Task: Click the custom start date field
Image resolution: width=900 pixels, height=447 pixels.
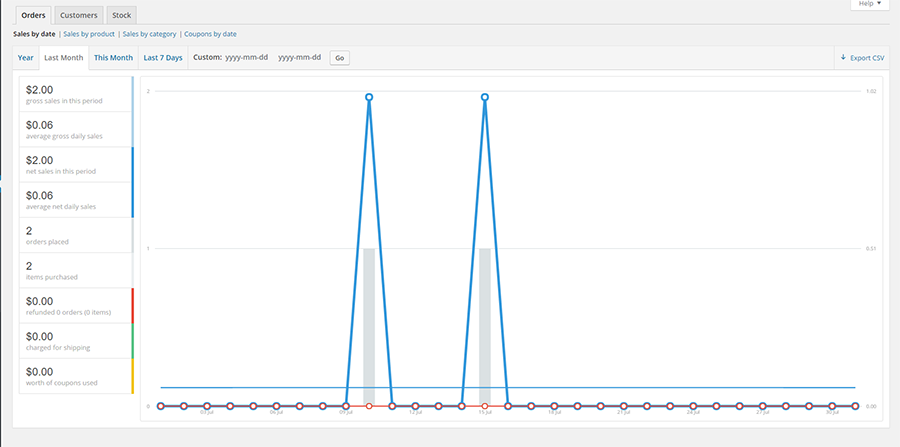Action: pyautogui.click(x=247, y=57)
